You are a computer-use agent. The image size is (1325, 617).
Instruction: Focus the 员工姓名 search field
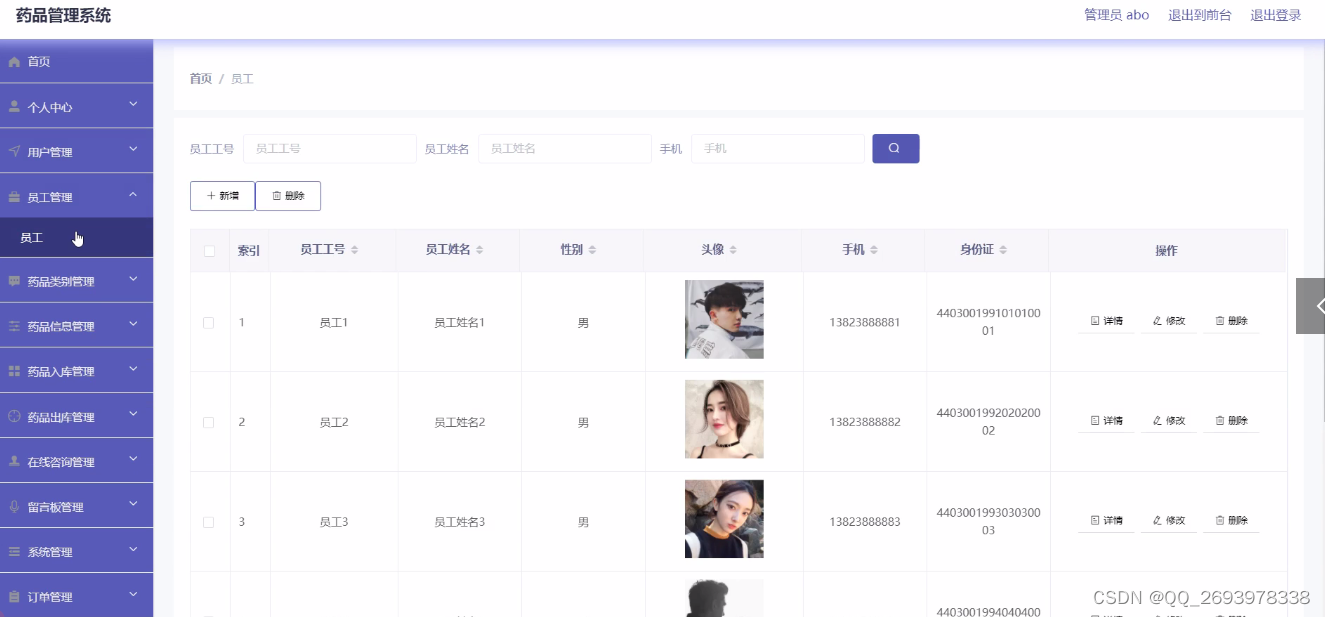point(565,148)
